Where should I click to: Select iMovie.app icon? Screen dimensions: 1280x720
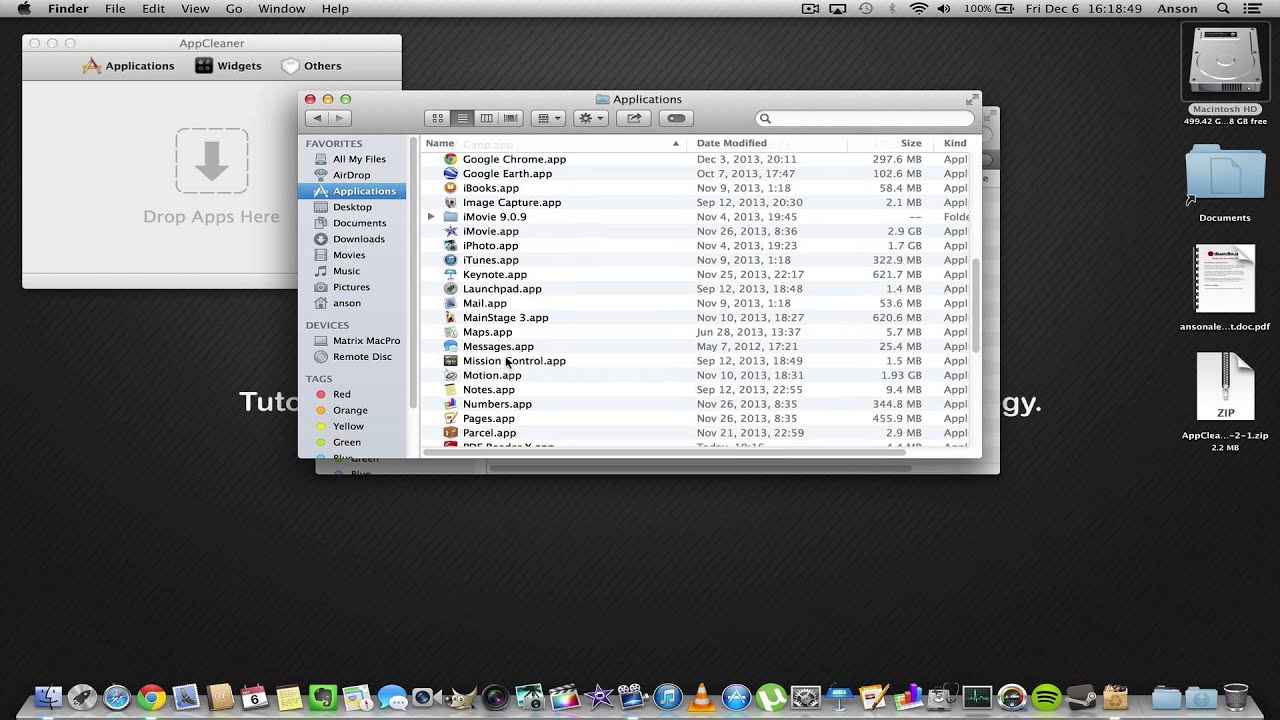(x=450, y=231)
